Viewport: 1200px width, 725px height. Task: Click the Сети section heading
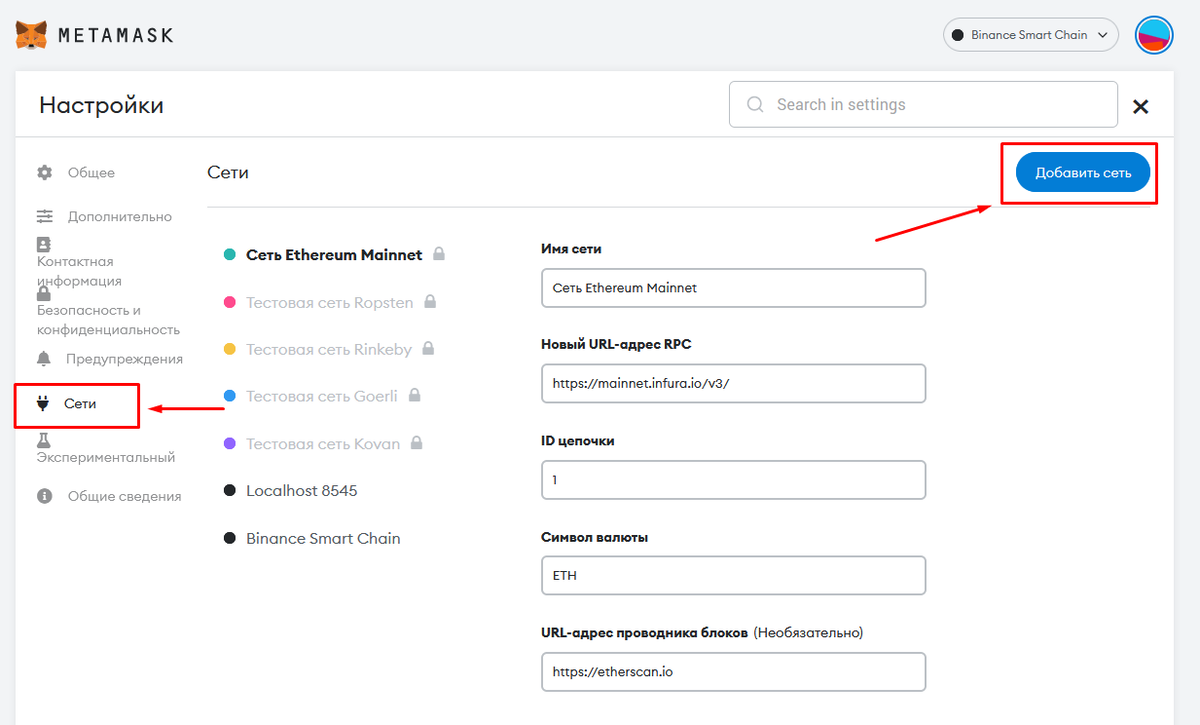[x=228, y=172]
